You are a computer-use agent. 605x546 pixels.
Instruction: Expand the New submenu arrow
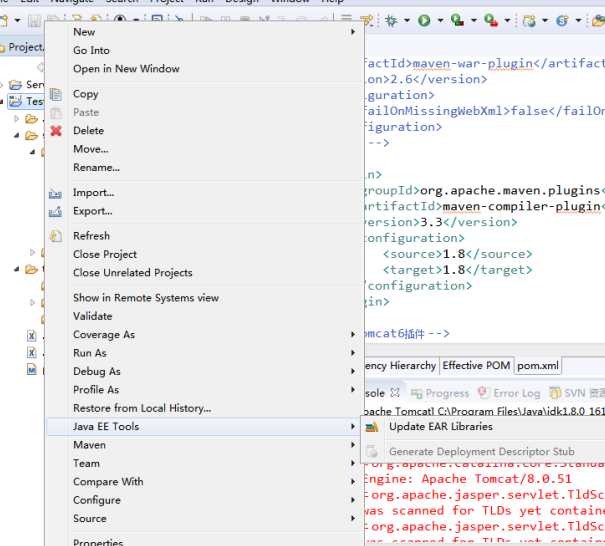point(353,32)
